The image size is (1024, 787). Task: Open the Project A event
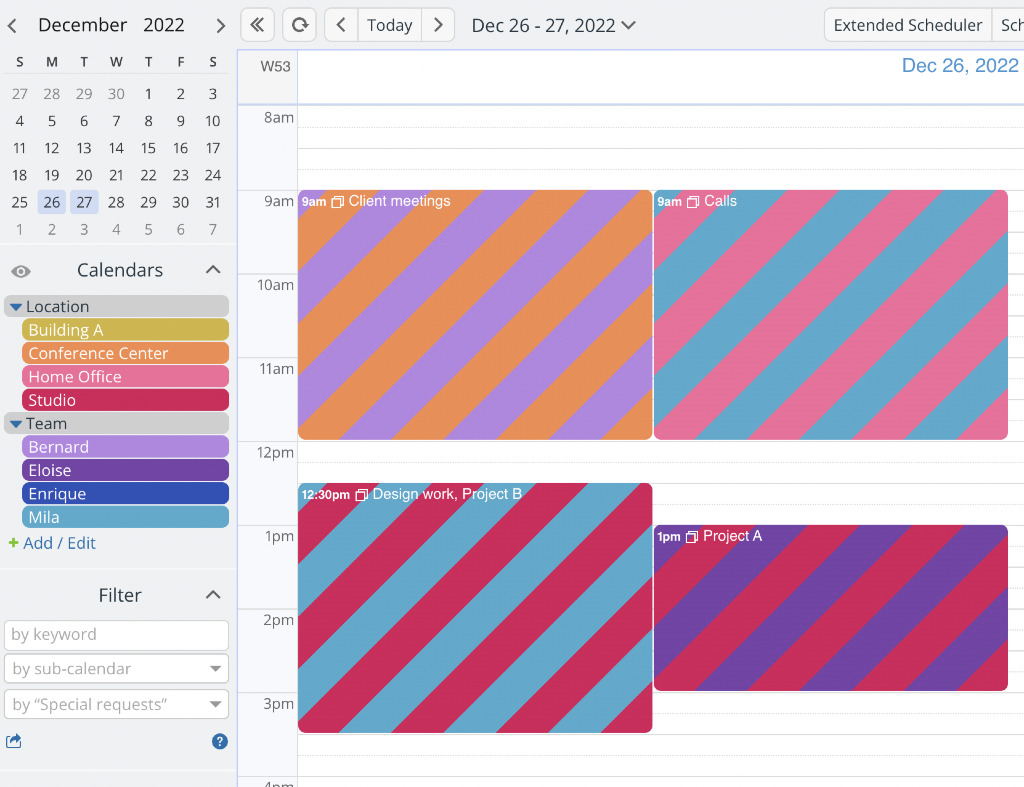(x=831, y=608)
